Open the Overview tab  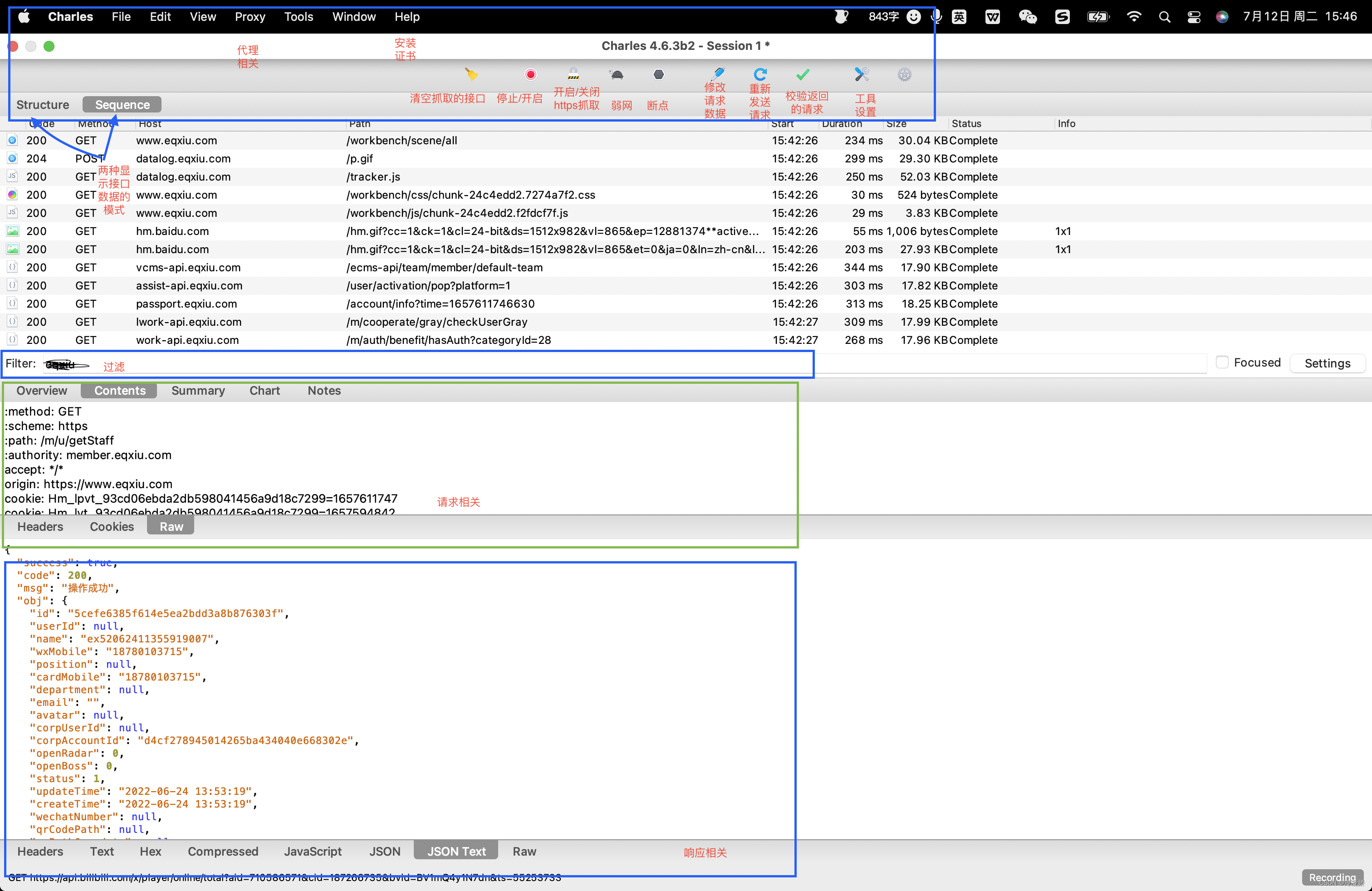pos(41,390)
